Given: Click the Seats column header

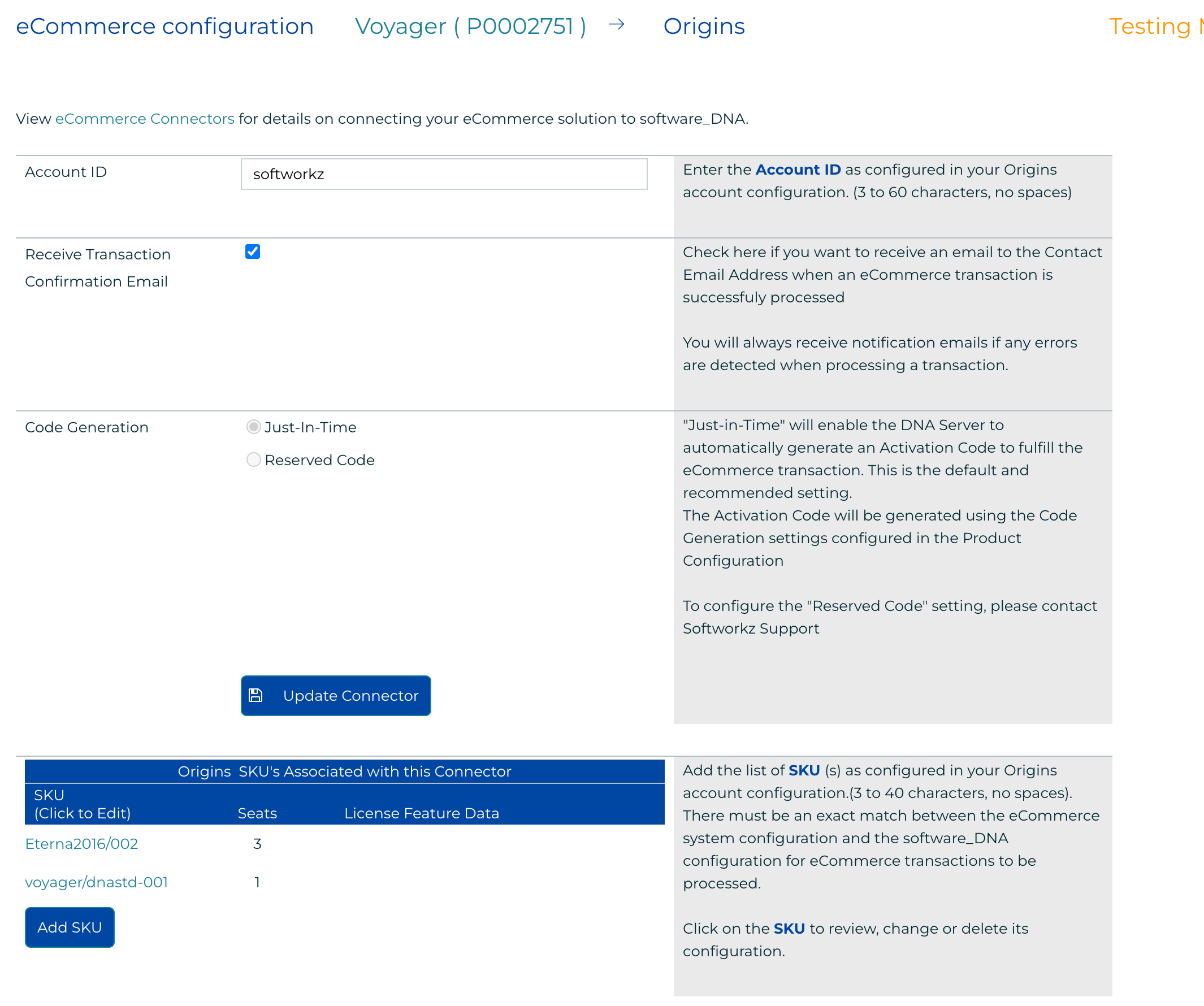Looking at the screenshot, I should [257, 813].
